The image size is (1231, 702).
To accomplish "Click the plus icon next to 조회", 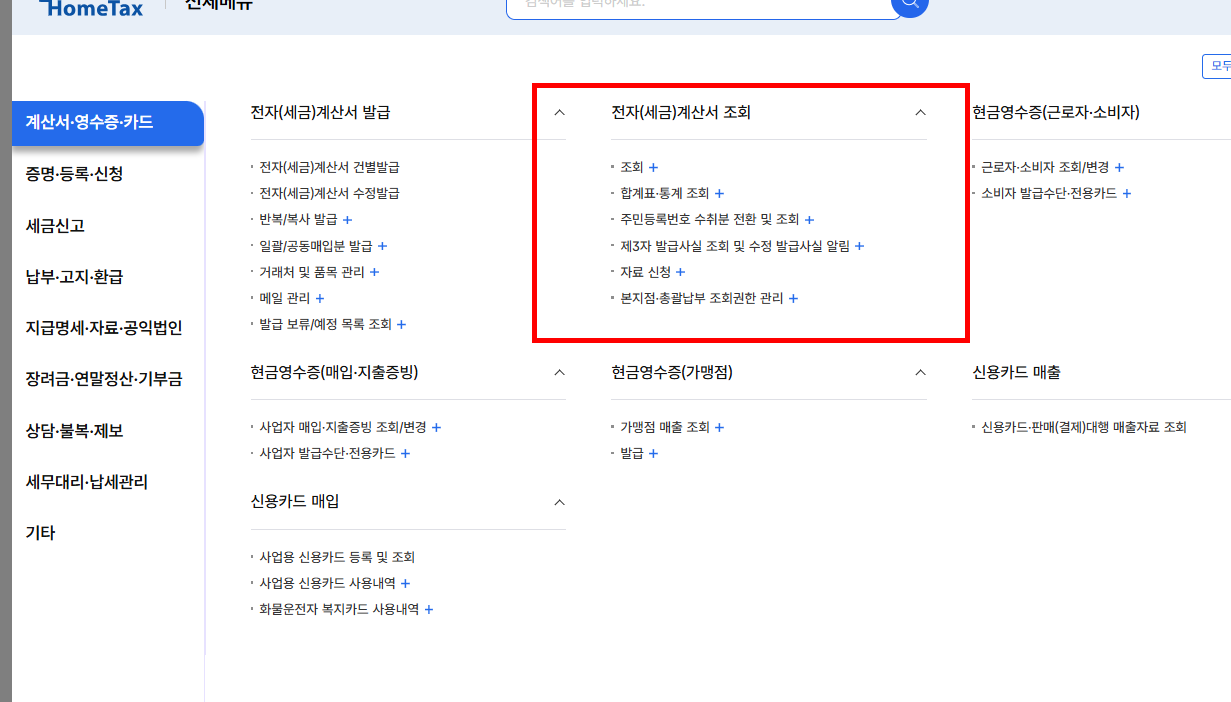I will click(655, 167).
